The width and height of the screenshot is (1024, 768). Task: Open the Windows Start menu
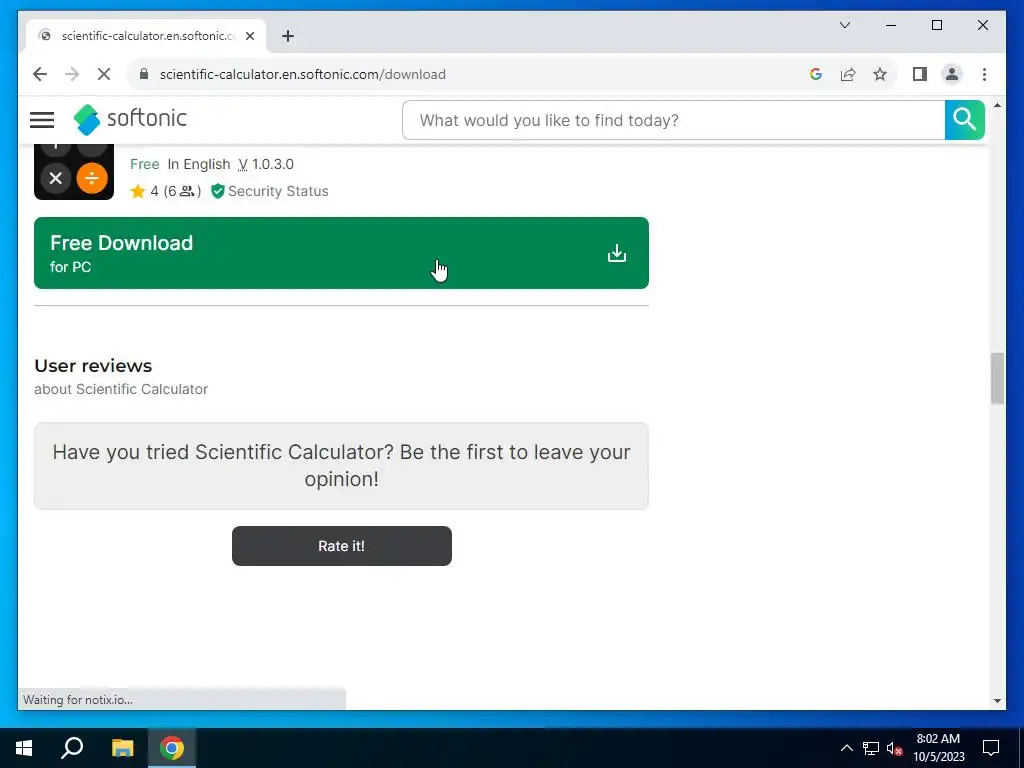24,748
